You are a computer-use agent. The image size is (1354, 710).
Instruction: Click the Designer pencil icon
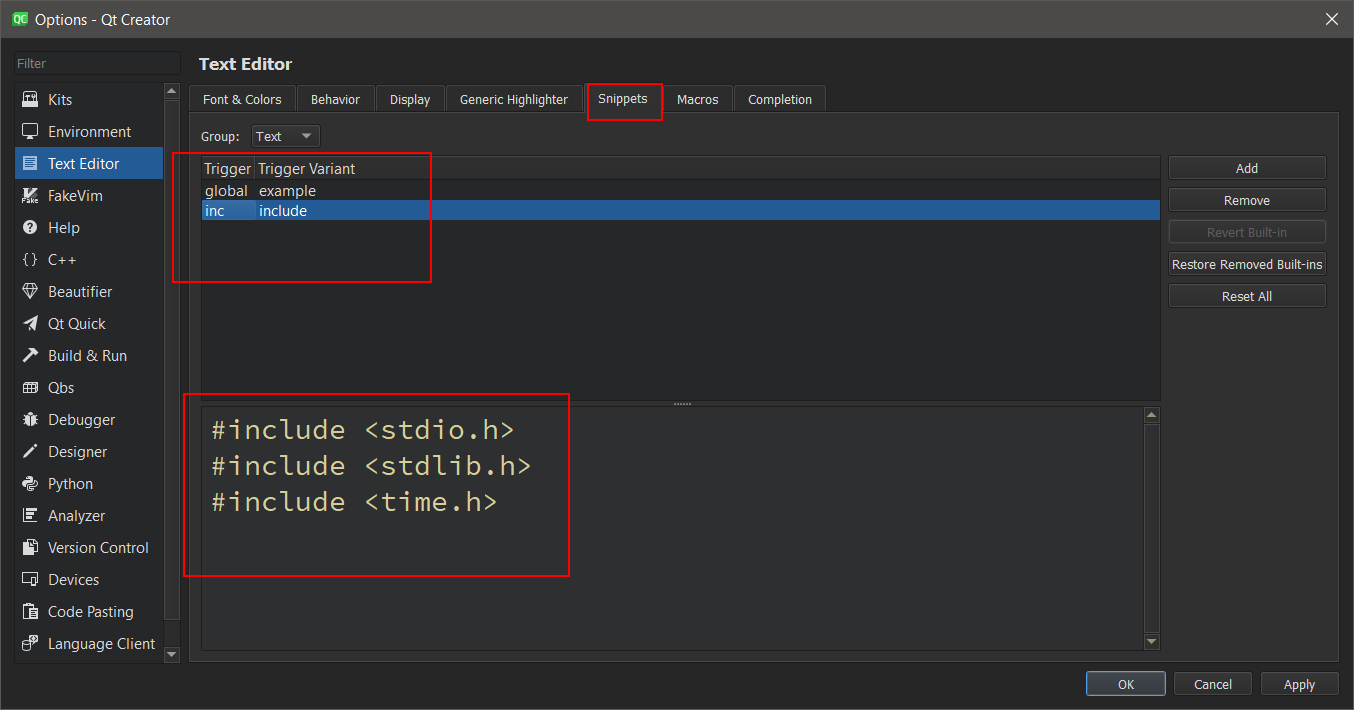click(x=30, y=452)
